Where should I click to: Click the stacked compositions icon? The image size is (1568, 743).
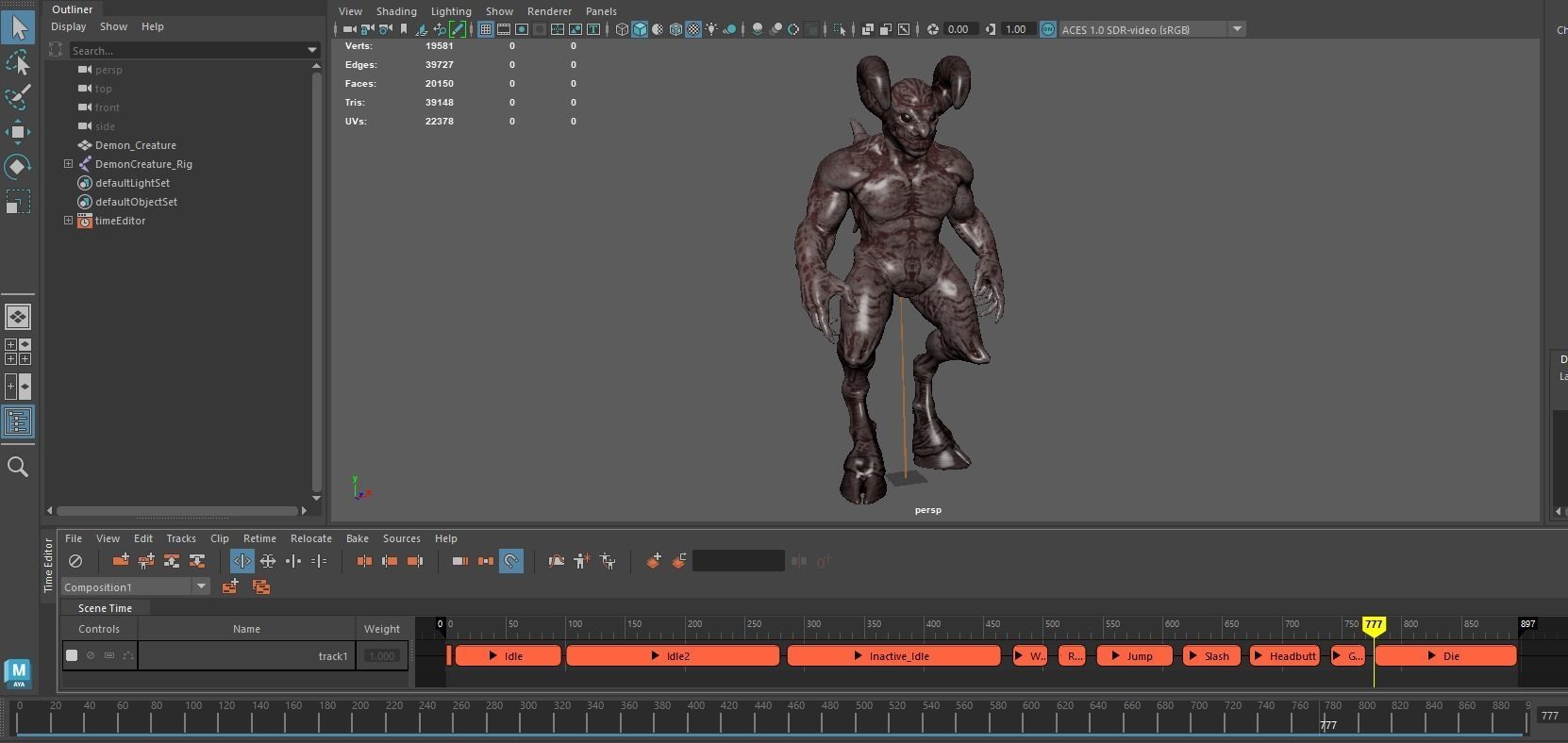click(261, 586)
